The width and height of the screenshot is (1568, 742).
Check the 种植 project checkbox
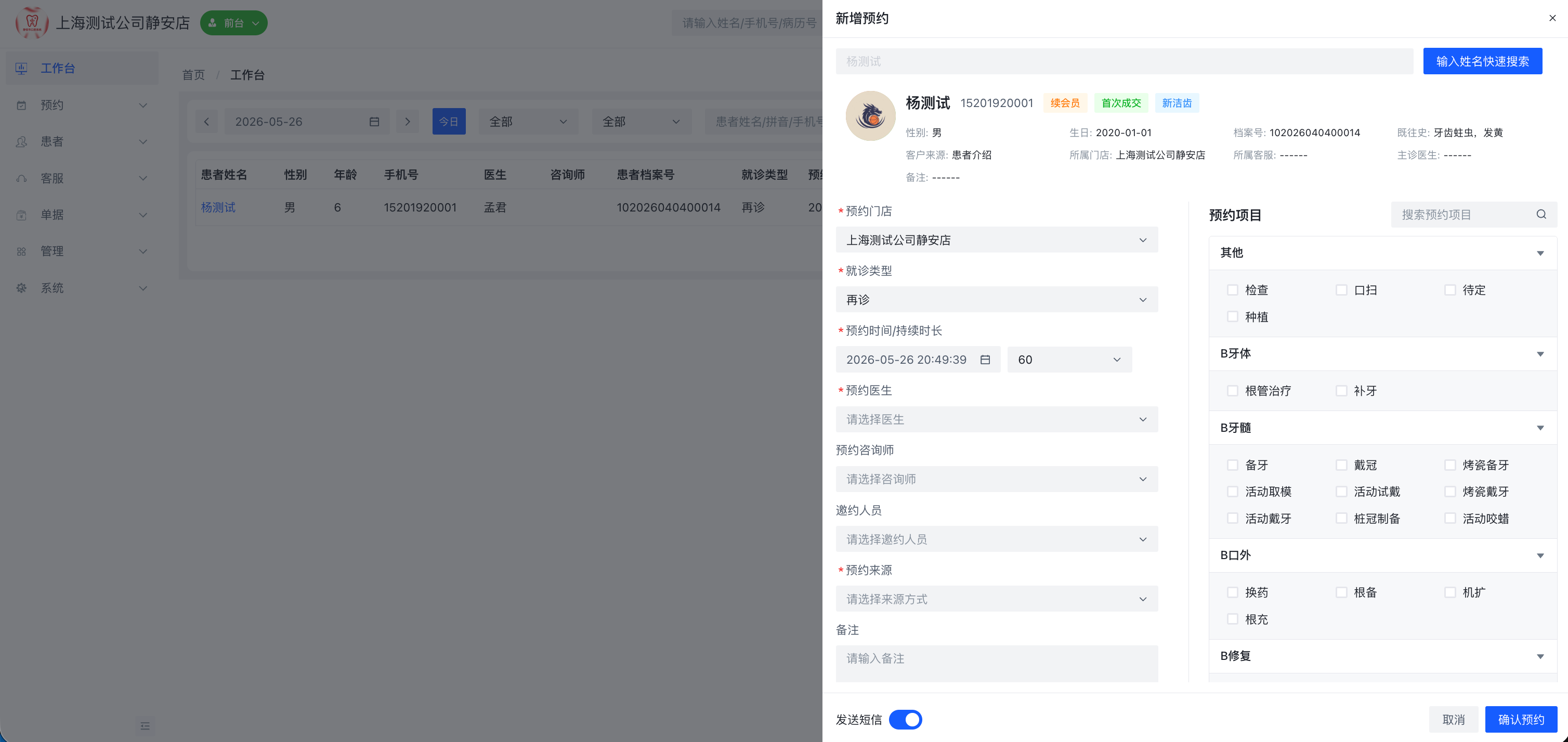[1233, 317]
